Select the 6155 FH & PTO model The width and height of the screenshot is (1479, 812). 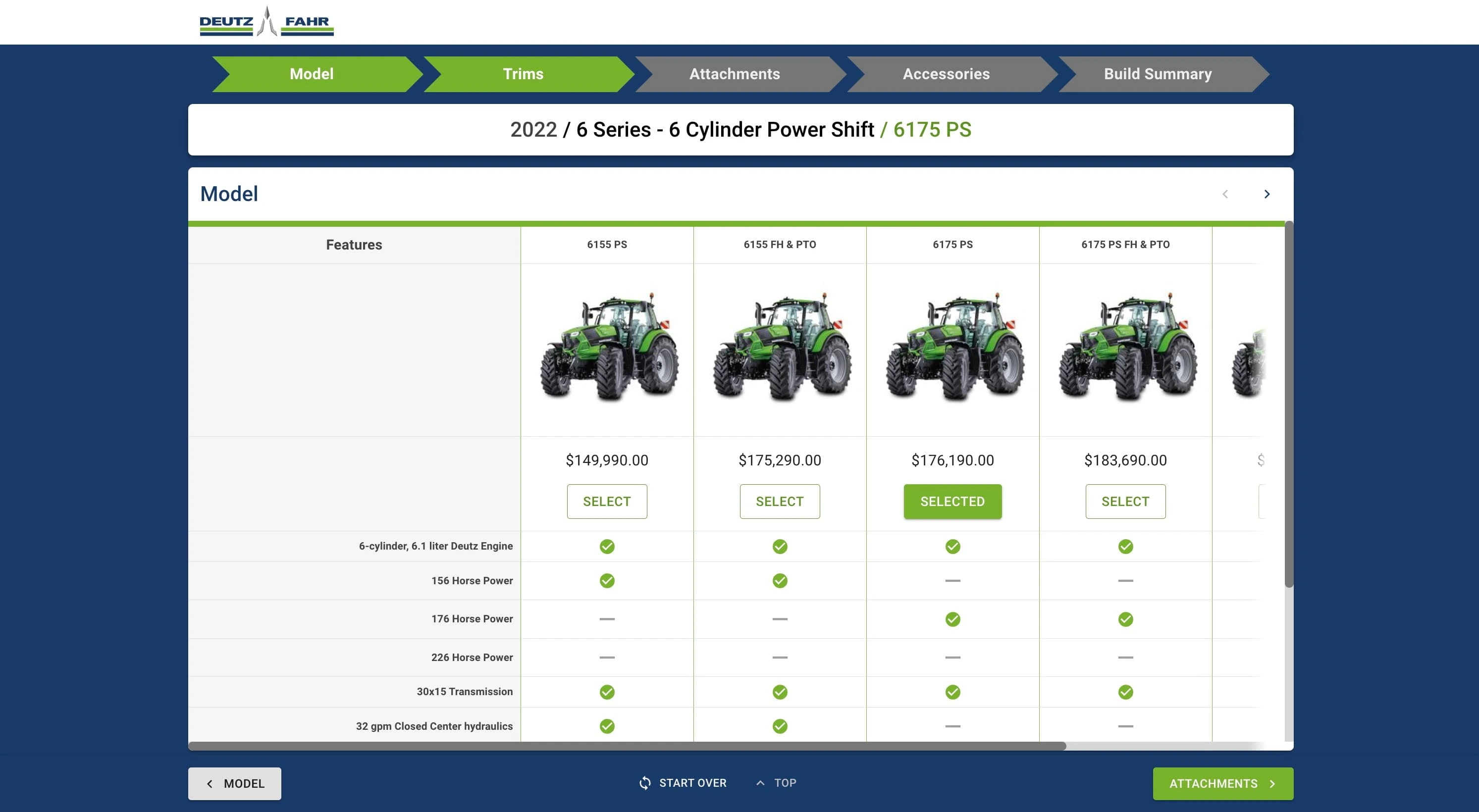[780, 502]
